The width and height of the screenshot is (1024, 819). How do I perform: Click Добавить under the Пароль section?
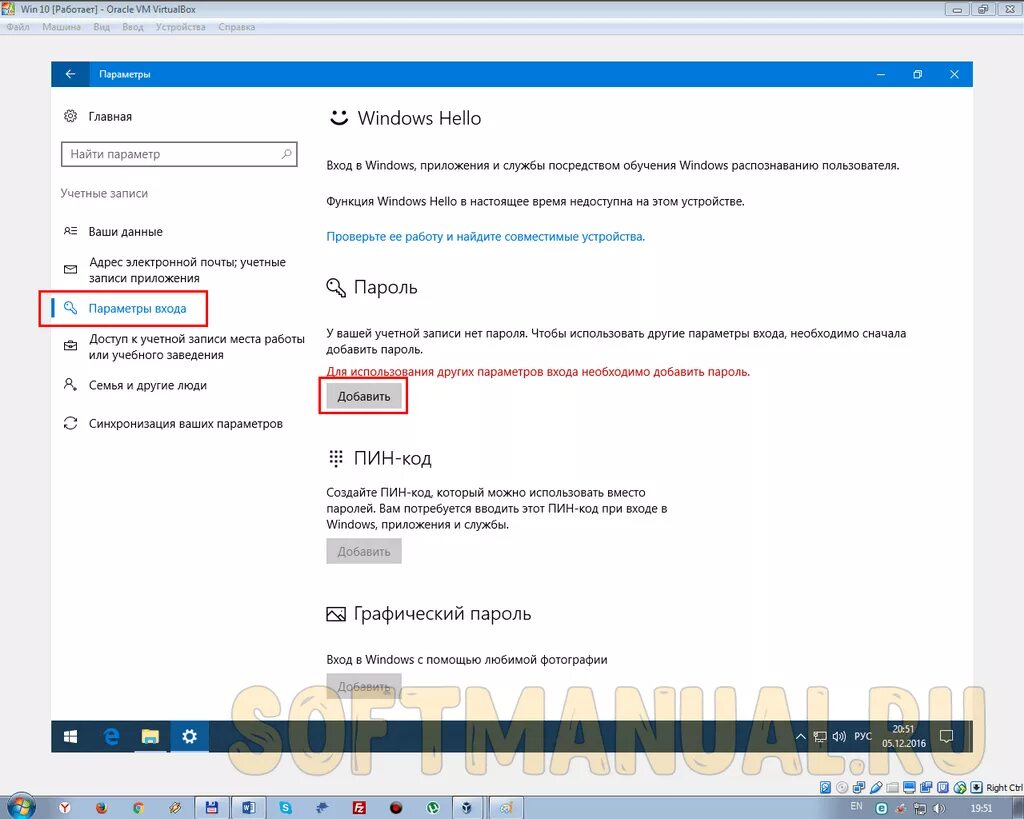click(364, 396)
